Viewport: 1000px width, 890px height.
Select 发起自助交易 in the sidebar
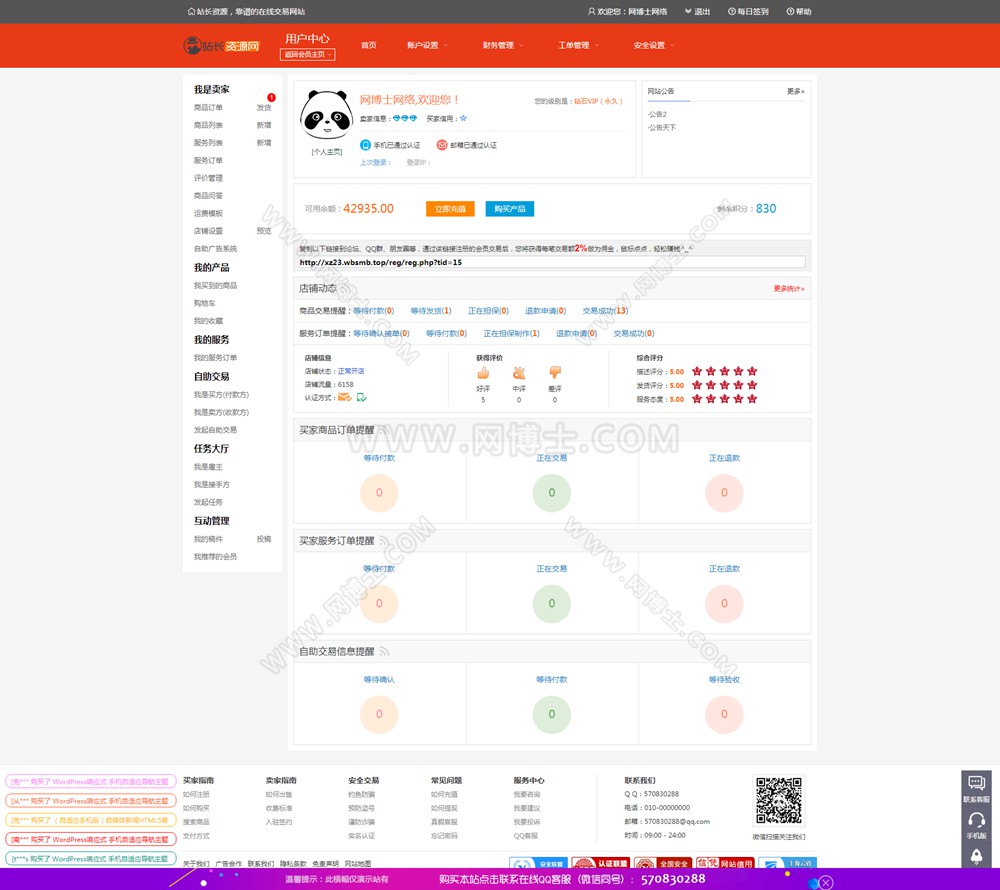[x=216, y=430]
